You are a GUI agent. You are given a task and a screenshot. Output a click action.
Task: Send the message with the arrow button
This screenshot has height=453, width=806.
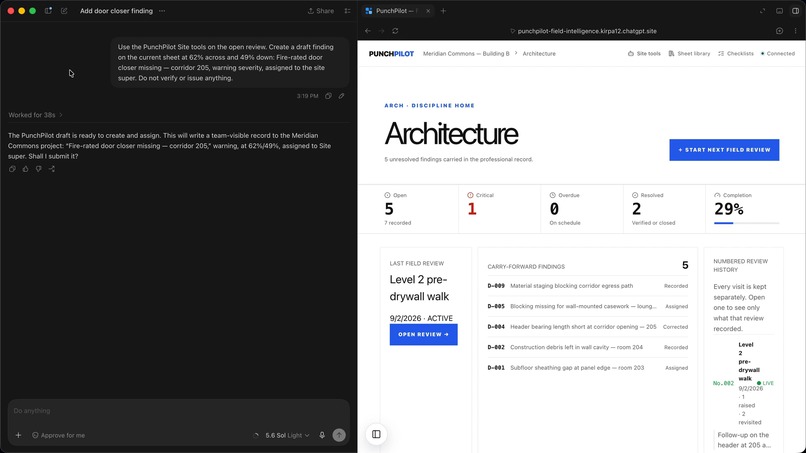(339, 435)
